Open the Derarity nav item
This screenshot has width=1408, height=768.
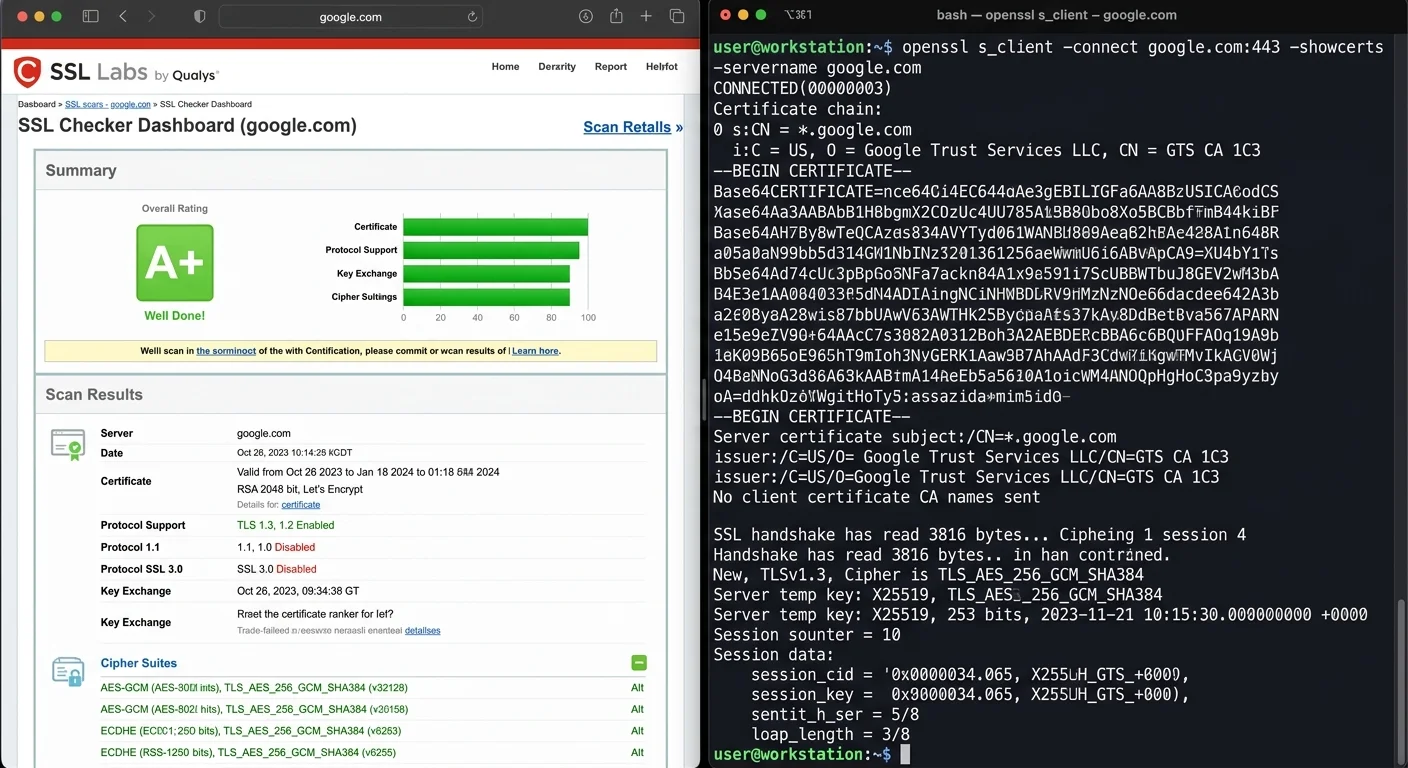557,67
